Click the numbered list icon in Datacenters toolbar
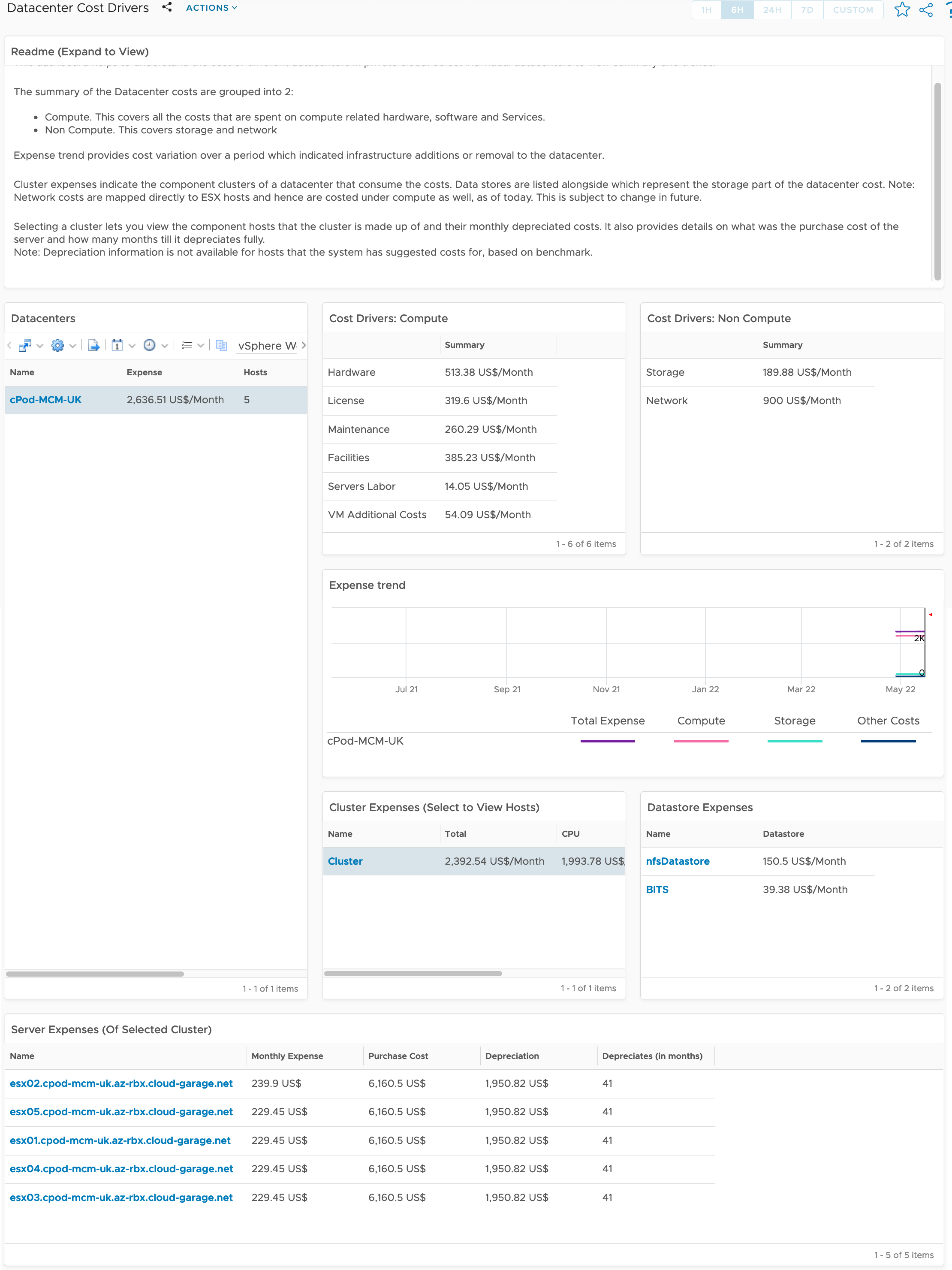Image resolution: width=952 pixels, height=1270 pixels. tap(187, 345)
